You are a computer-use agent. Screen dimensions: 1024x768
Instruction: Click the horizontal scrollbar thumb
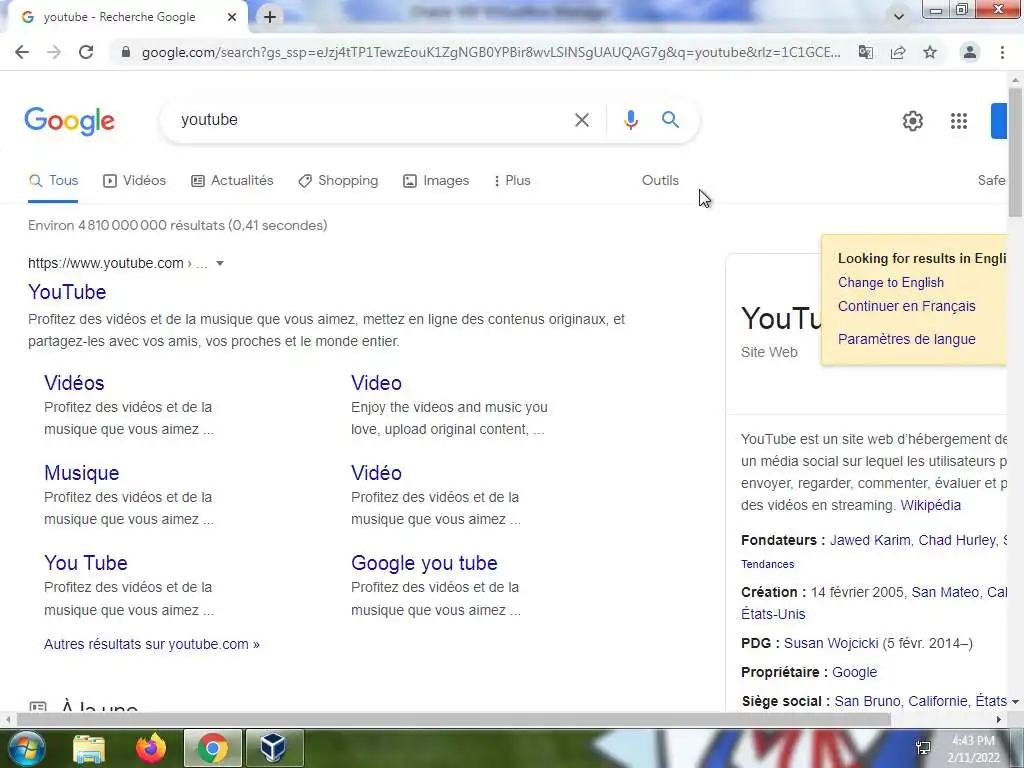(x=454, y=719)
